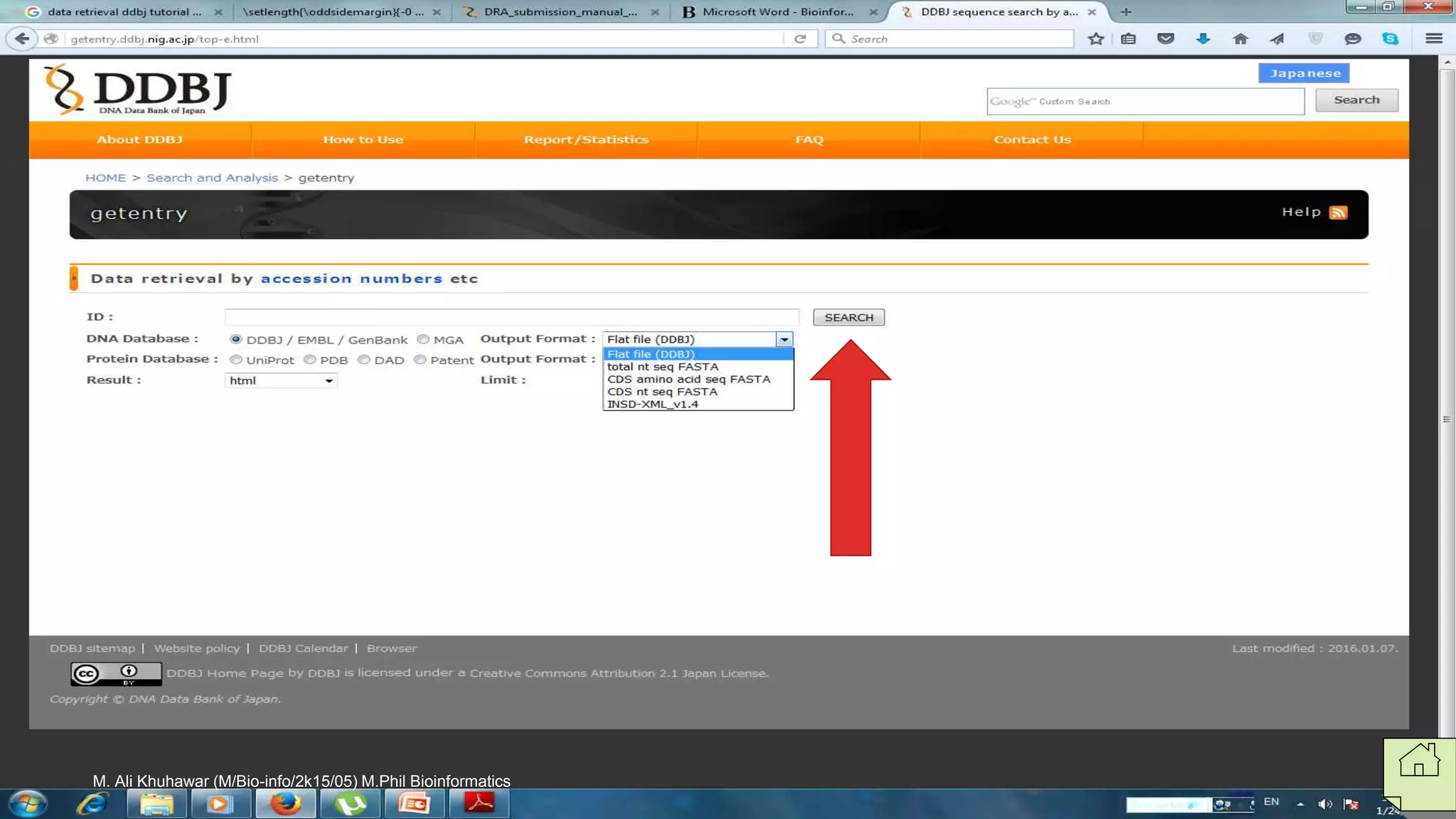Image resolution: width=1456 pixels, height=819 pixels.
Task: Click the Skype toolbar icon
Action: point(1390,39)
